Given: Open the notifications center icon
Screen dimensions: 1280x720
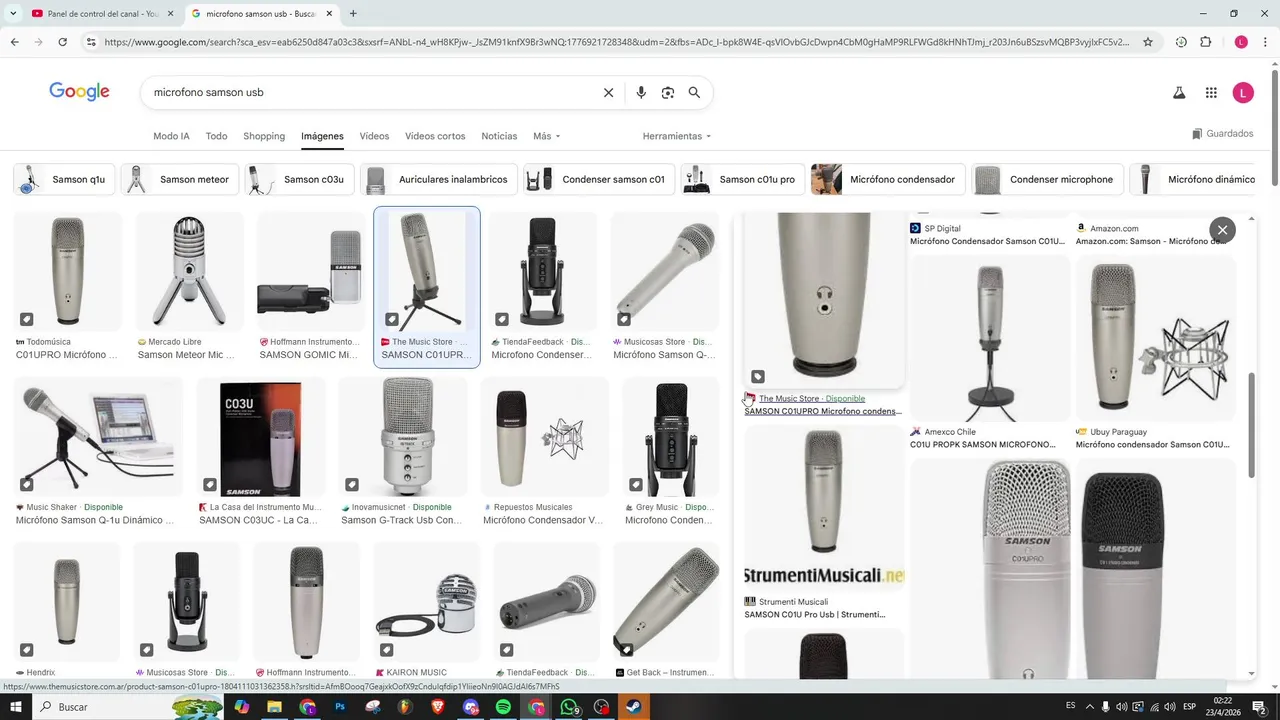Looking at the screenshot, I should coord(1259,707).
